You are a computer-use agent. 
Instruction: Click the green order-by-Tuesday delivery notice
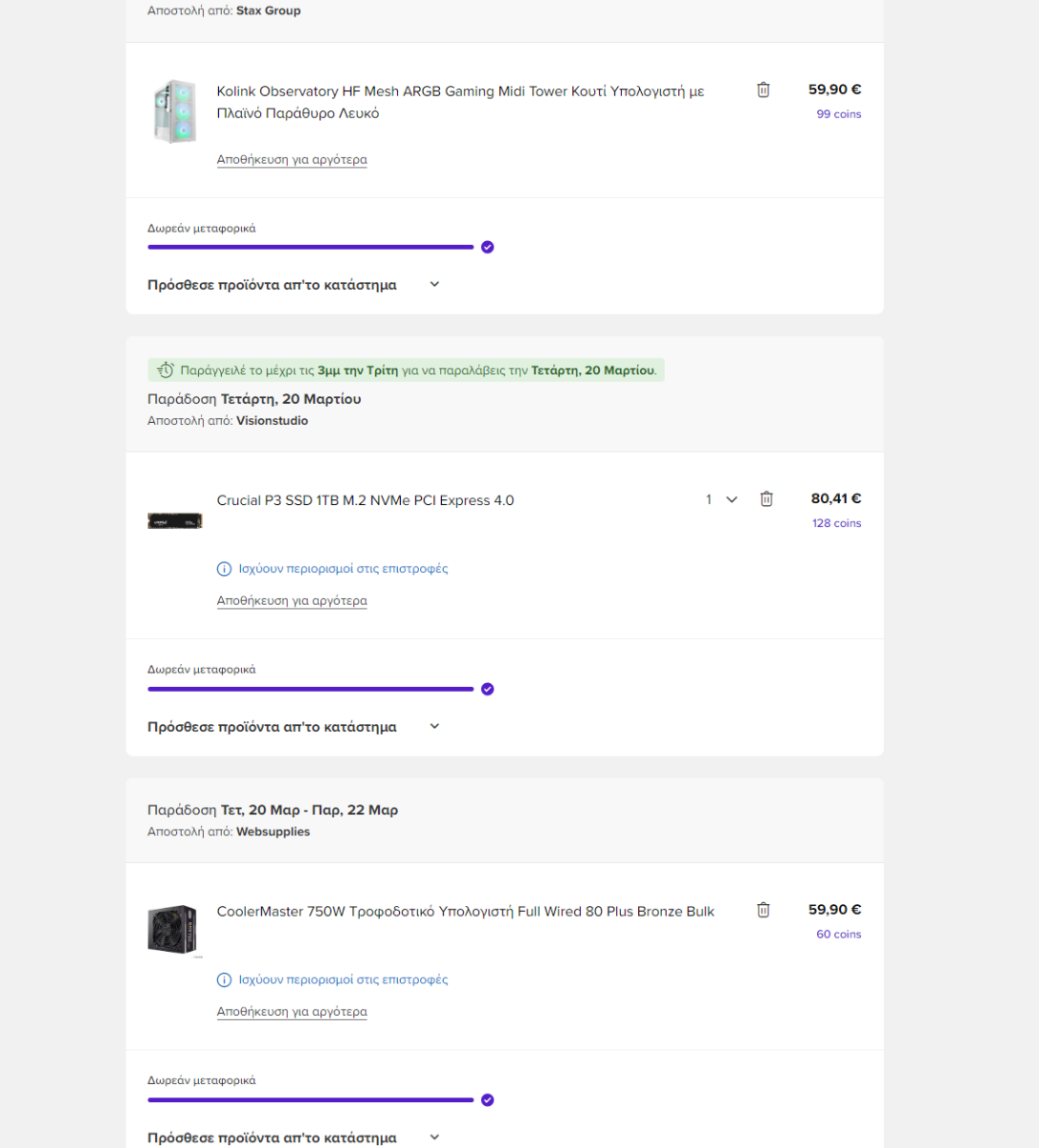pos(406,370)
